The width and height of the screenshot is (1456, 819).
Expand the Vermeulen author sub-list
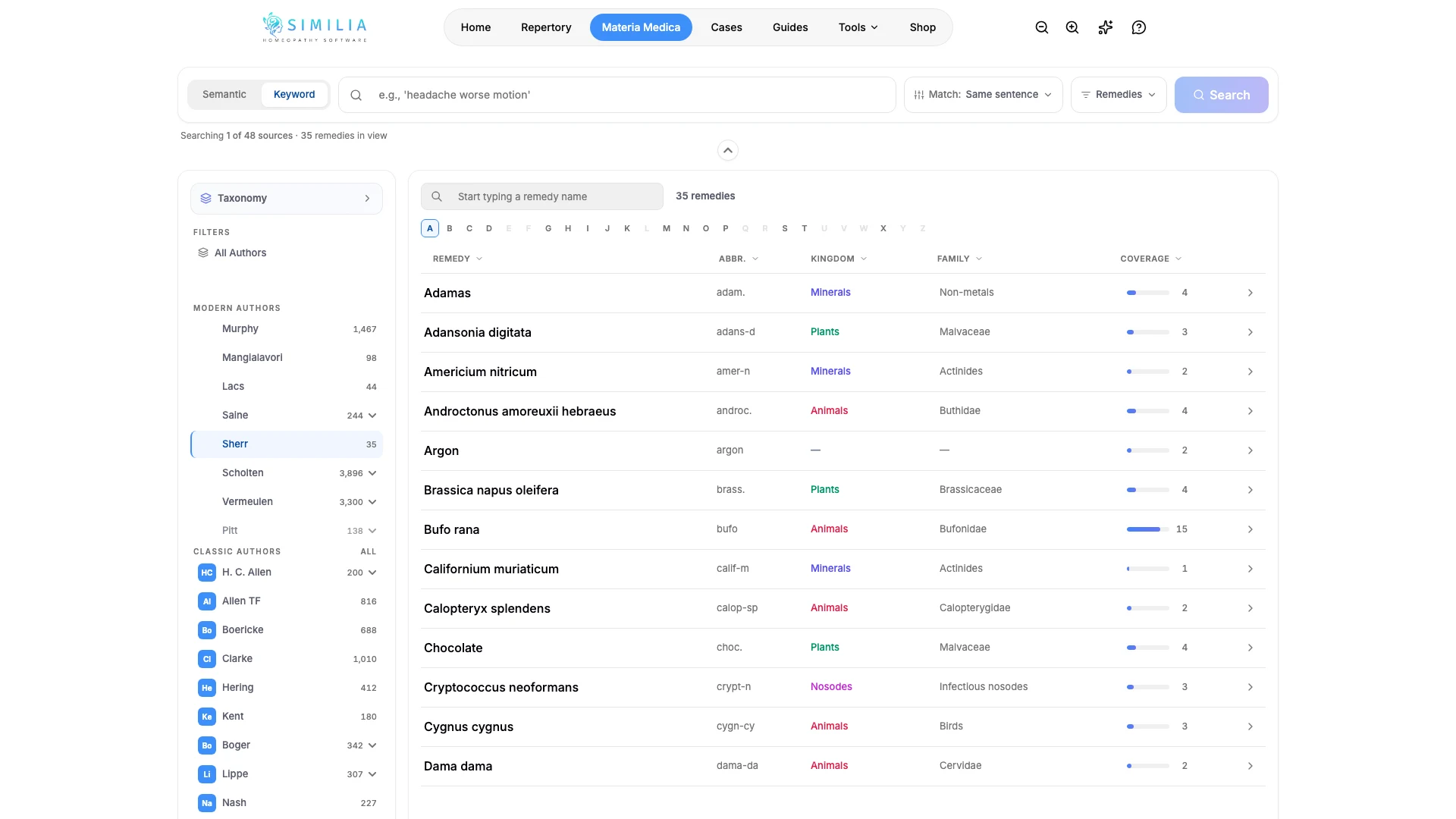click(372, 502)
